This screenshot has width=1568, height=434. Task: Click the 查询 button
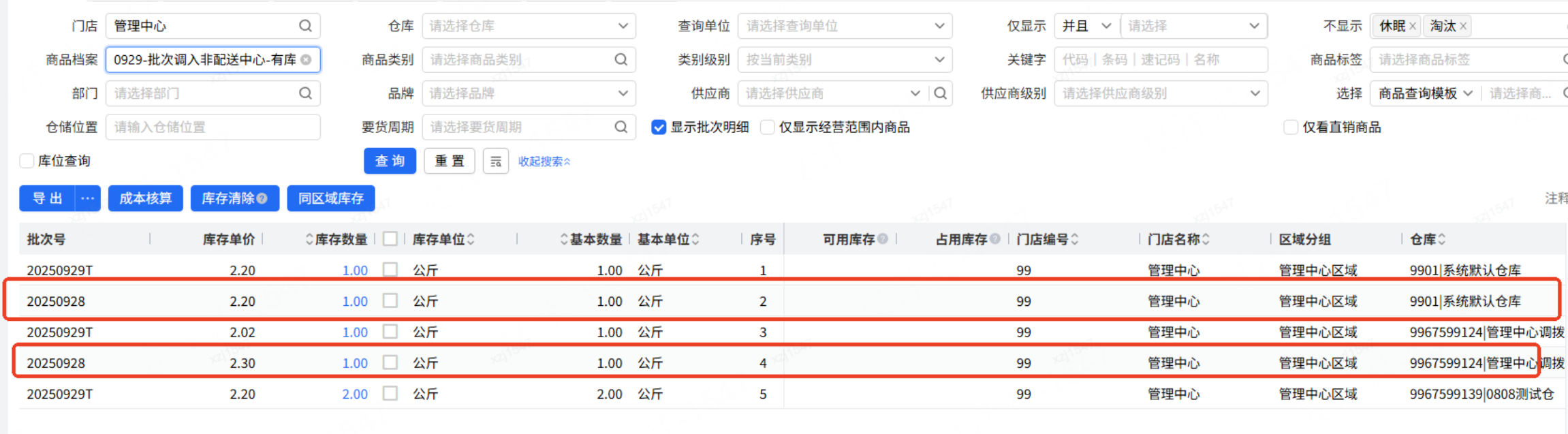point(390,161)
